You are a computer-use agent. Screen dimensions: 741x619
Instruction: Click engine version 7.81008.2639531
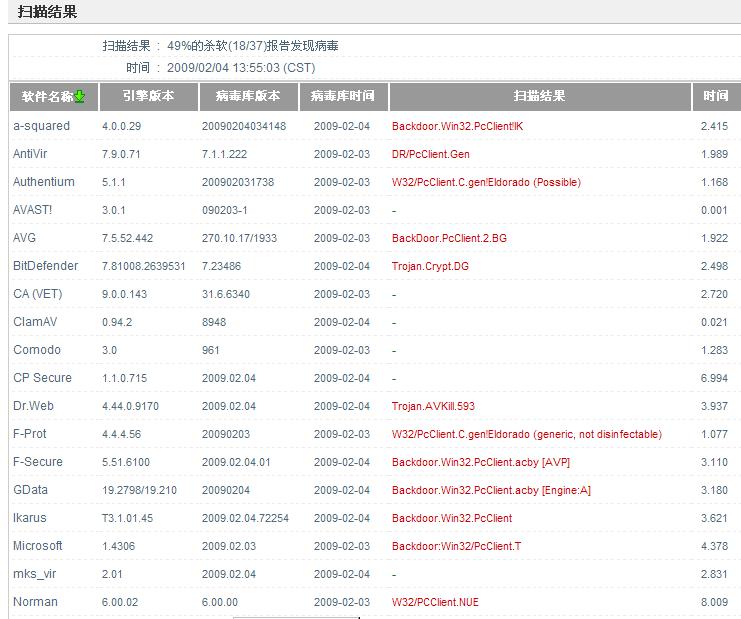144,266
